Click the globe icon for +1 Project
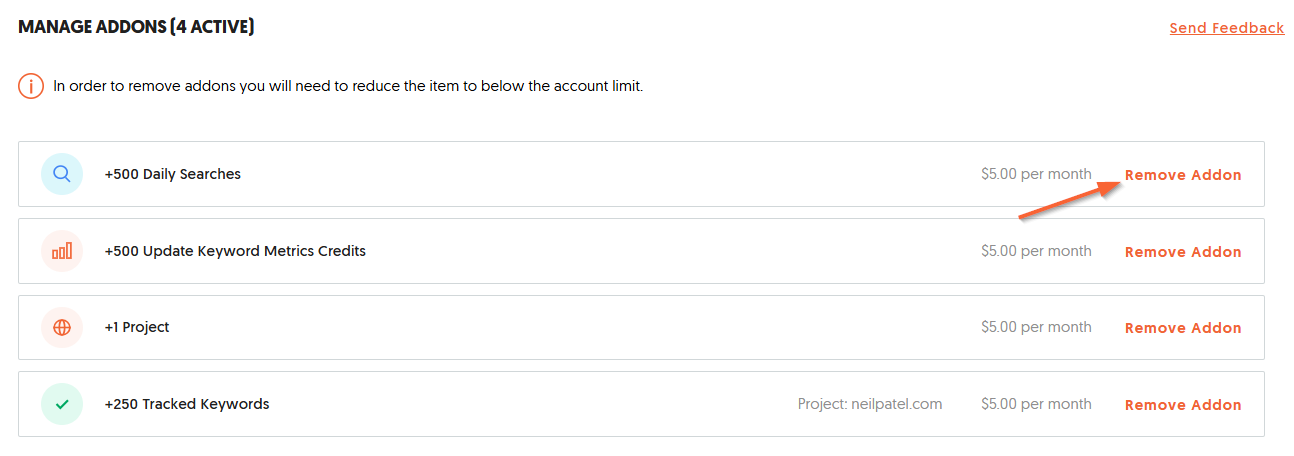Image resolution: width=1294 pixels, height=456 pixels. 62,328
